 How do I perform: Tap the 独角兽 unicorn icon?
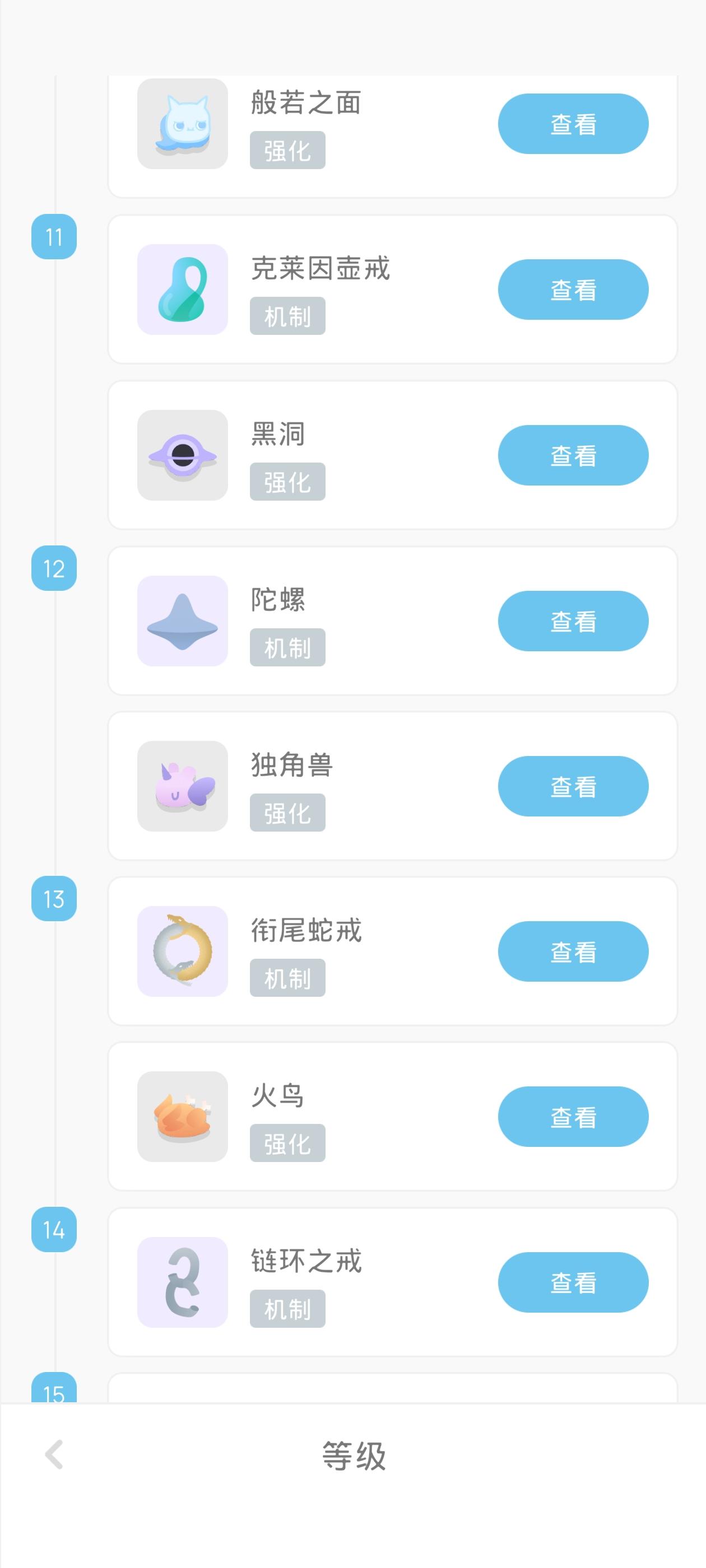point(182,786)
